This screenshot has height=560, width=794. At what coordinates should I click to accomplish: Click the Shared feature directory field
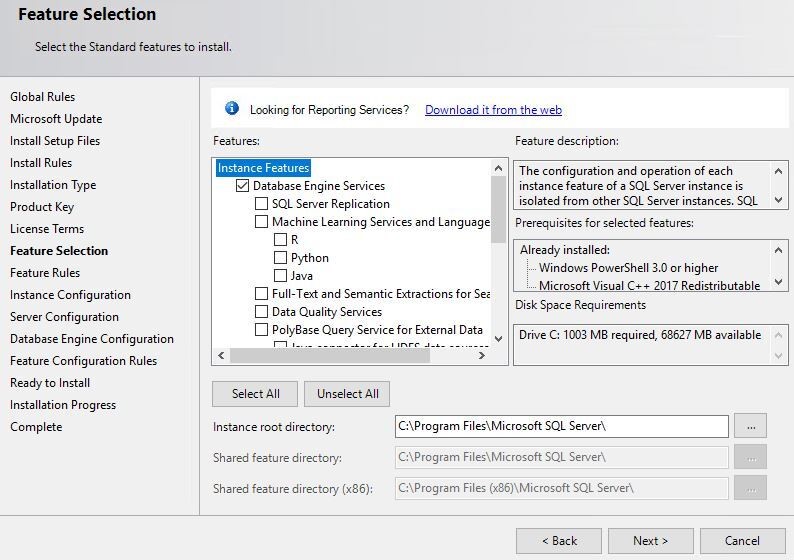click(x=562, y=457)
